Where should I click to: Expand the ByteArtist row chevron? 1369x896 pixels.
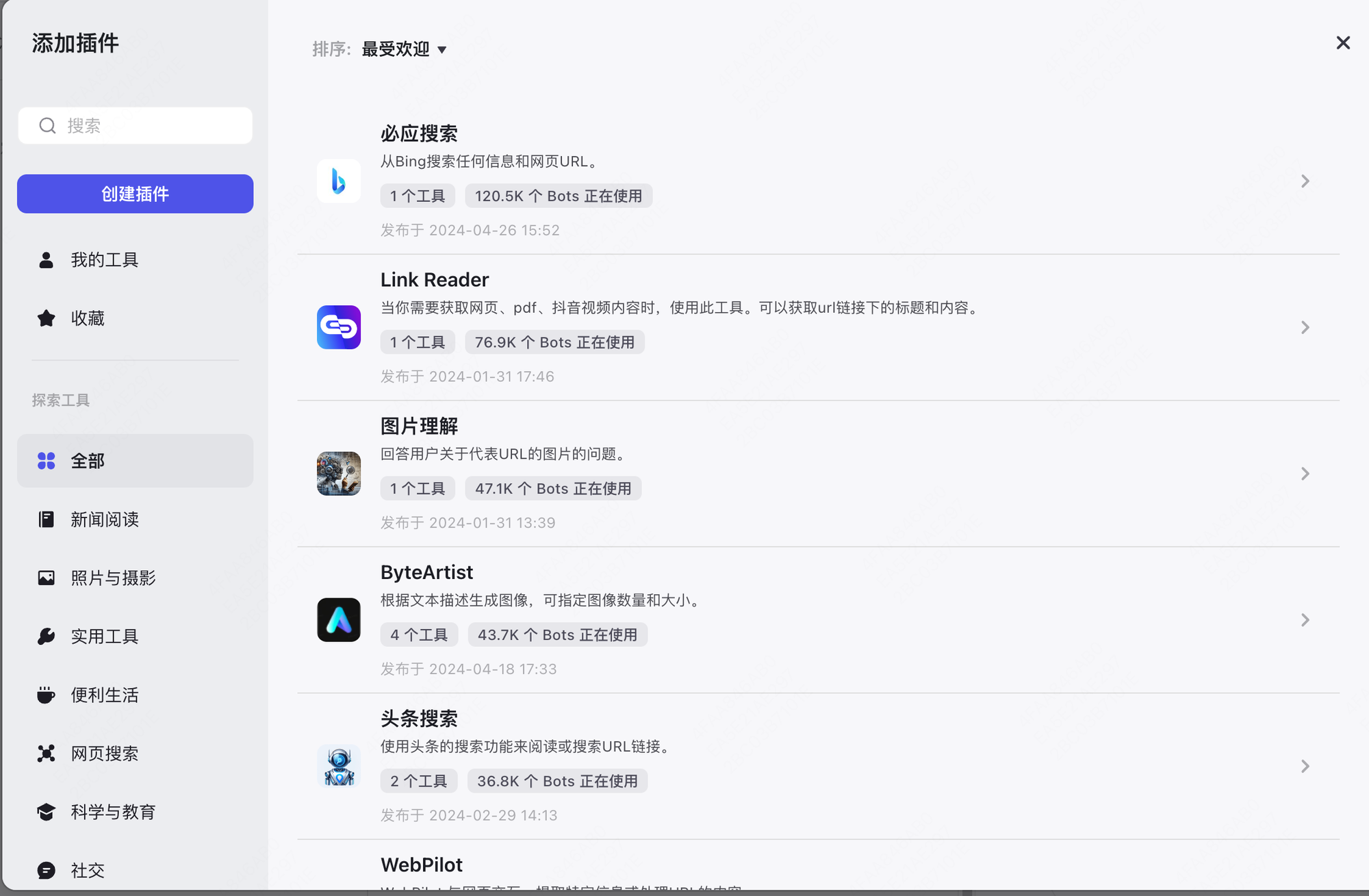coord(1305,620)
